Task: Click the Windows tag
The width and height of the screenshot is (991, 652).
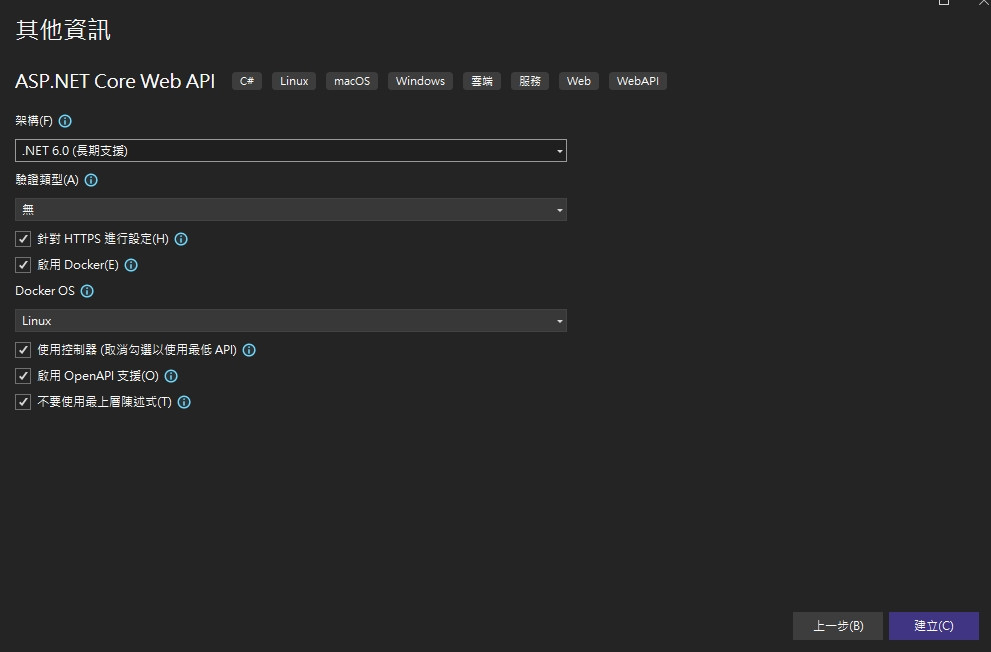Action: [420, 81]
